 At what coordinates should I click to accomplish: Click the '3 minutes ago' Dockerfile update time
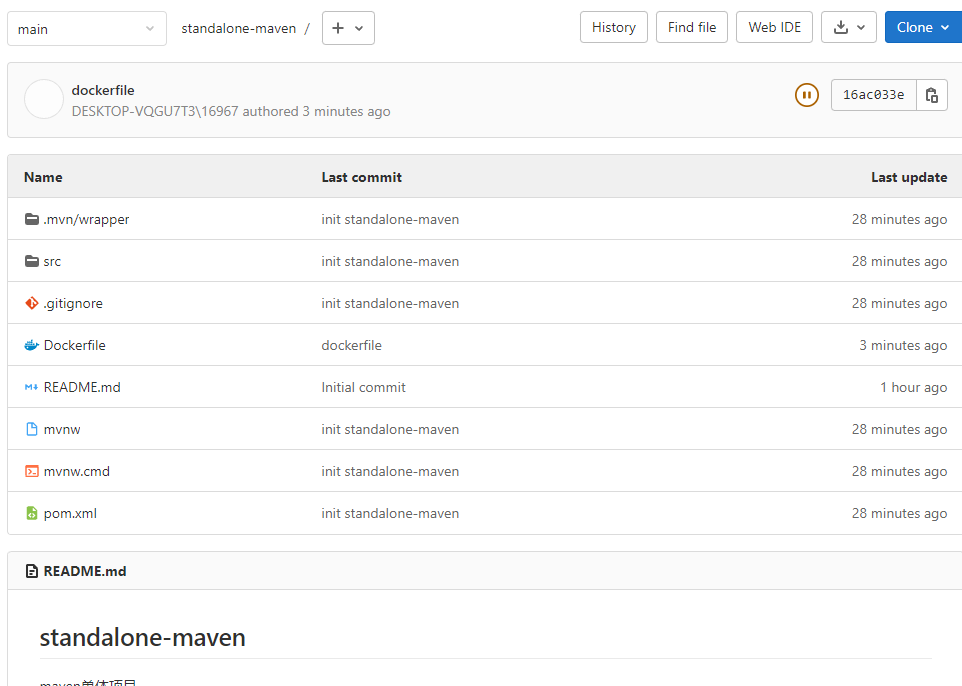pos(903,345)
